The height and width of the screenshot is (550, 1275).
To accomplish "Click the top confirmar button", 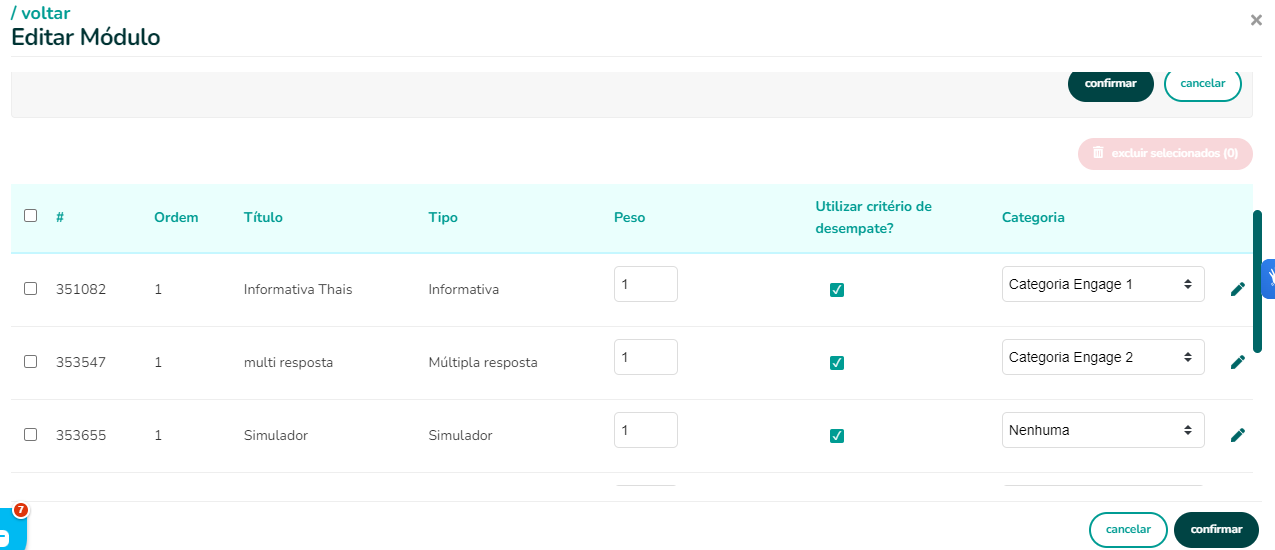I will point(1111,84).
